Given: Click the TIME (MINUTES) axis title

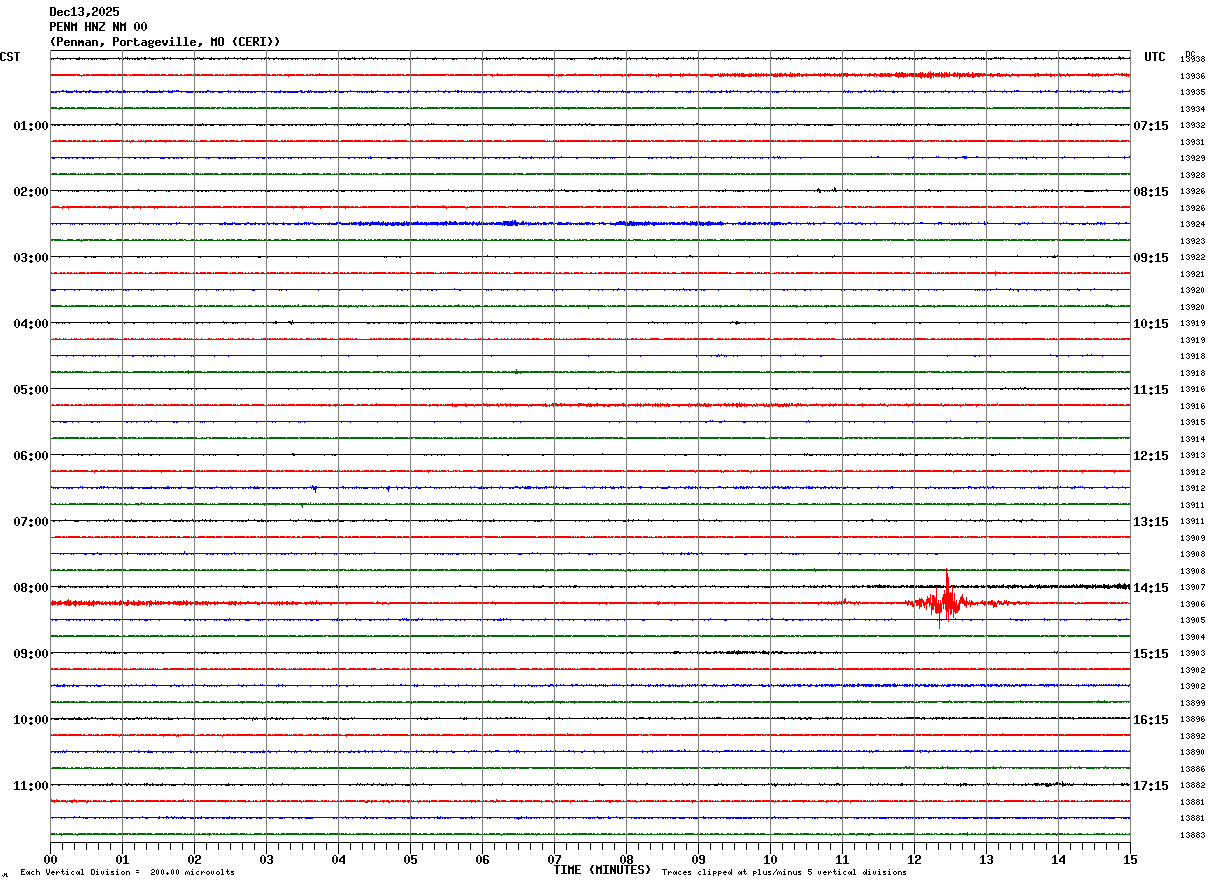Looking at the screenshot, I should point(602,870).
